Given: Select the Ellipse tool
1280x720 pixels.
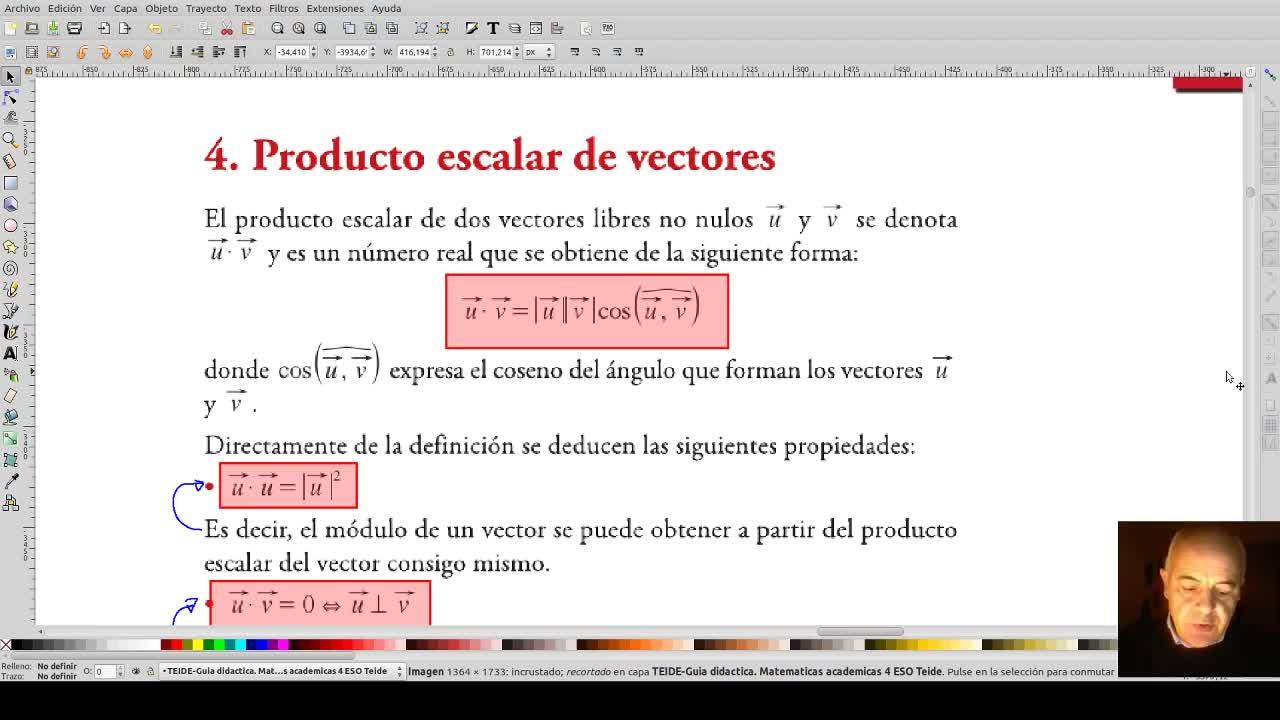Looking at the screenshot, I should click(x=11, y=225).
